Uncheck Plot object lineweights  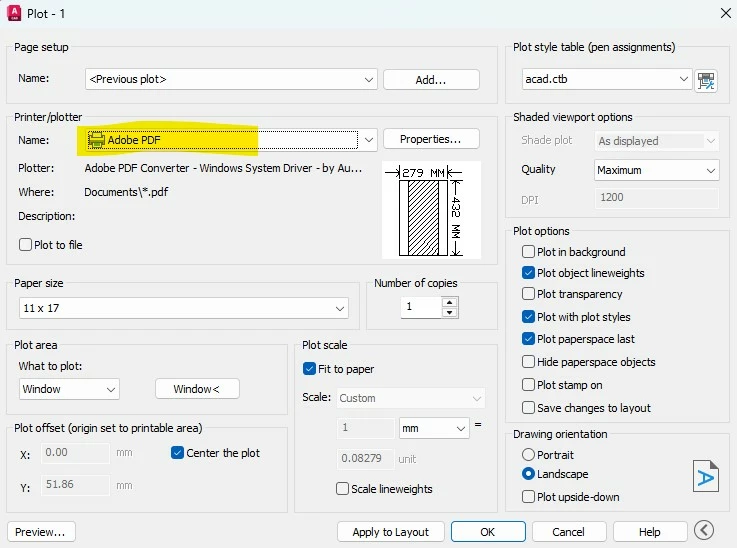click(528, 273)
